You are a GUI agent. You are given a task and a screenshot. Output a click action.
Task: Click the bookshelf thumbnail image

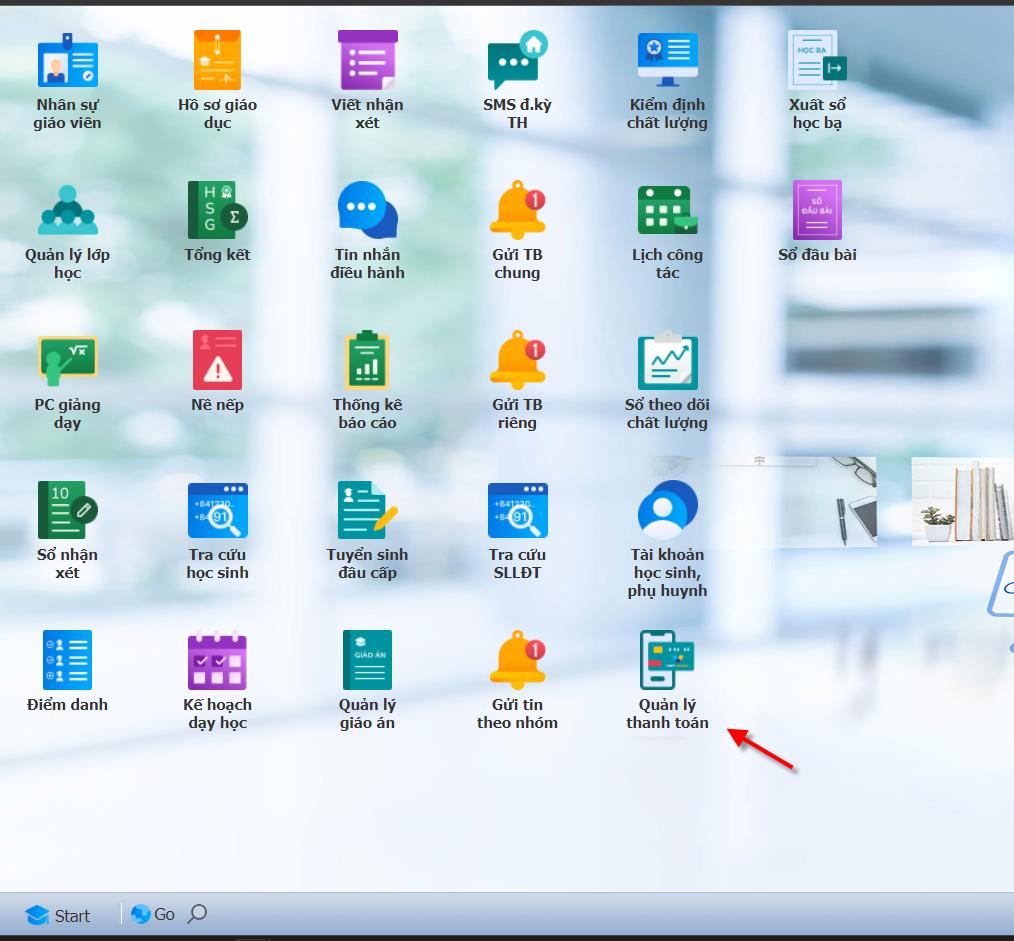962,501
